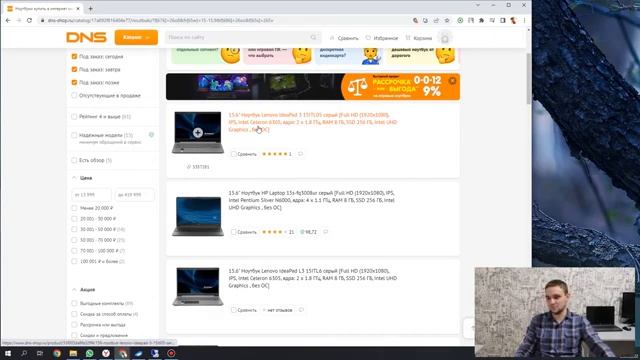Enable 'Рассрочка или выгода' checkbox

point(74,325)
